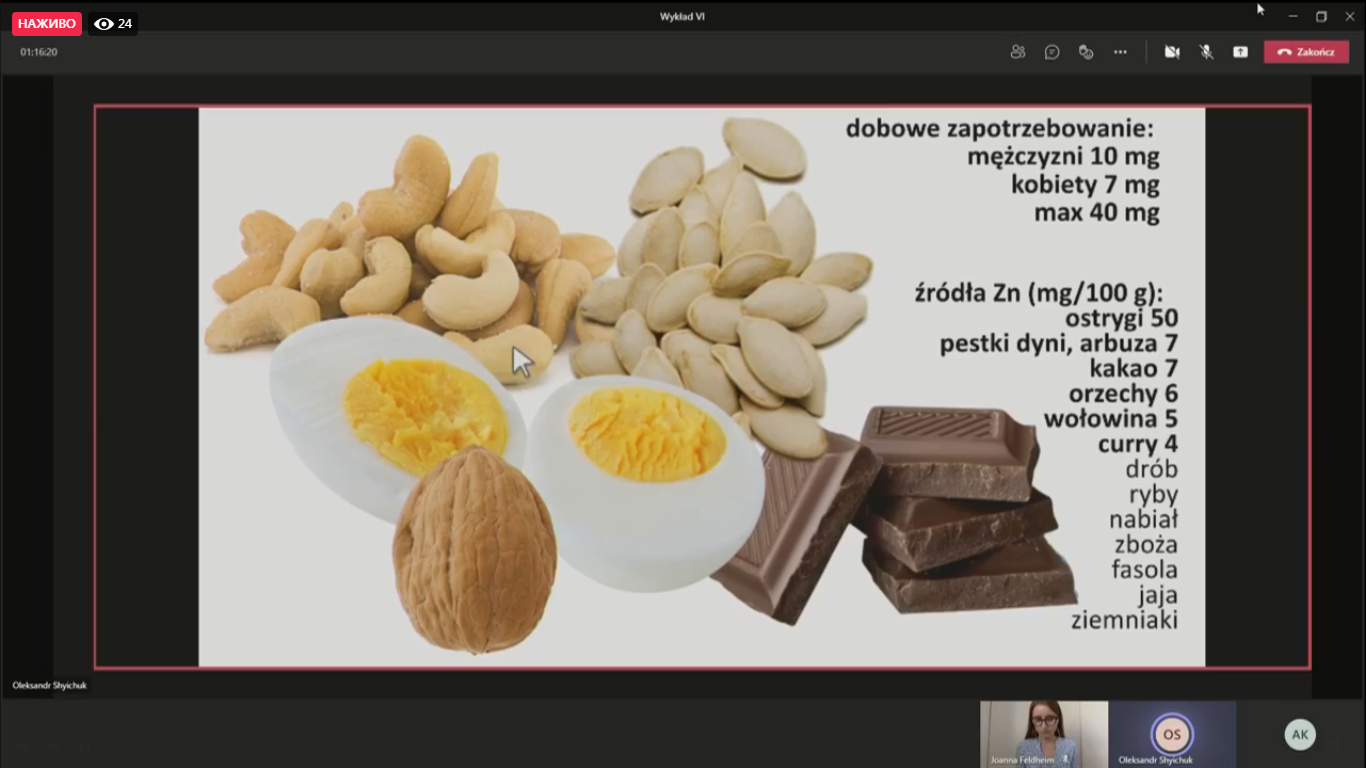
Task: Click the Oleksandr Shyichuk presenter name label
Action: [x=50, y=685]
